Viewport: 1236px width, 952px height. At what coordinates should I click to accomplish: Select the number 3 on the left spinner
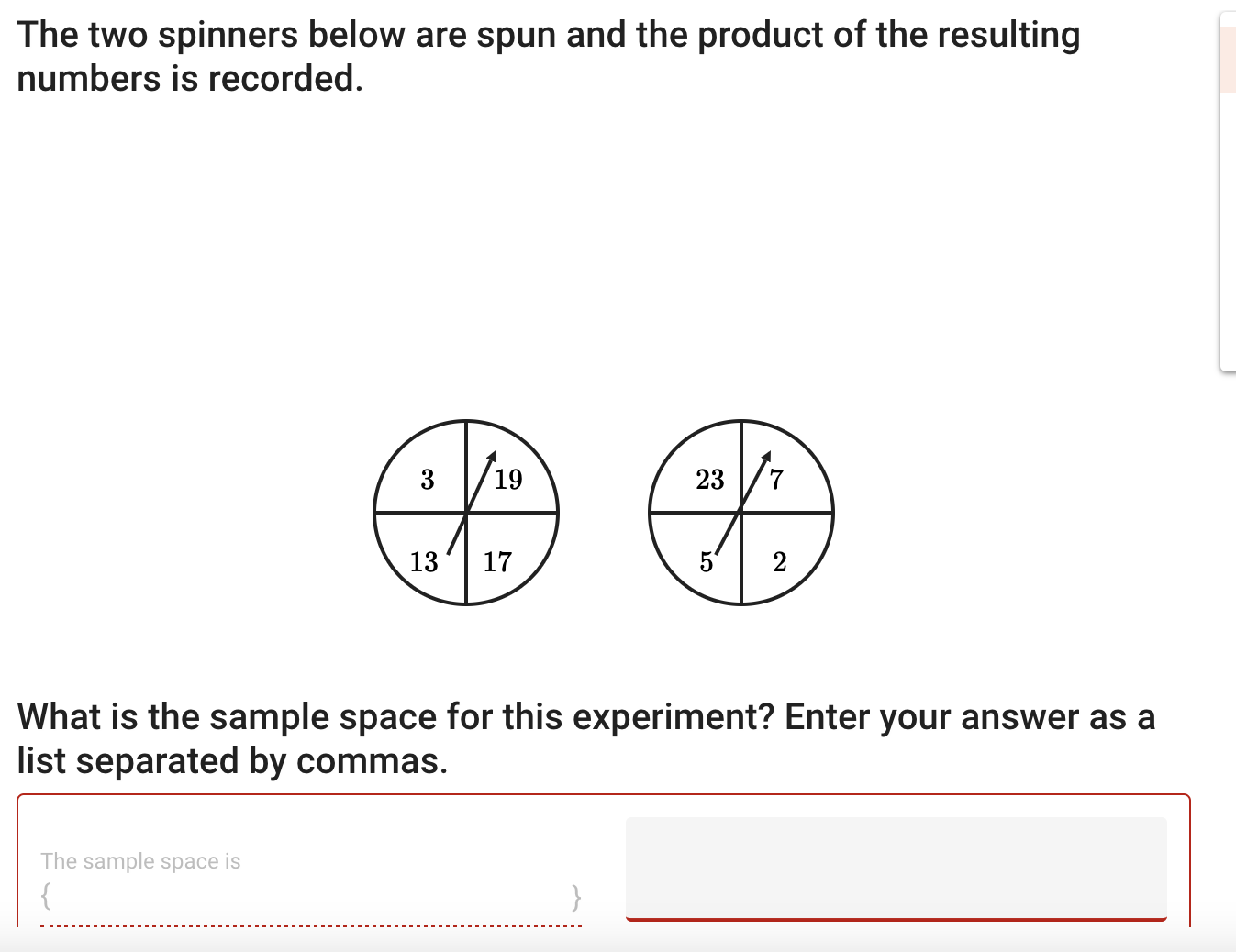pyautogui.click(x=427, y=479)
